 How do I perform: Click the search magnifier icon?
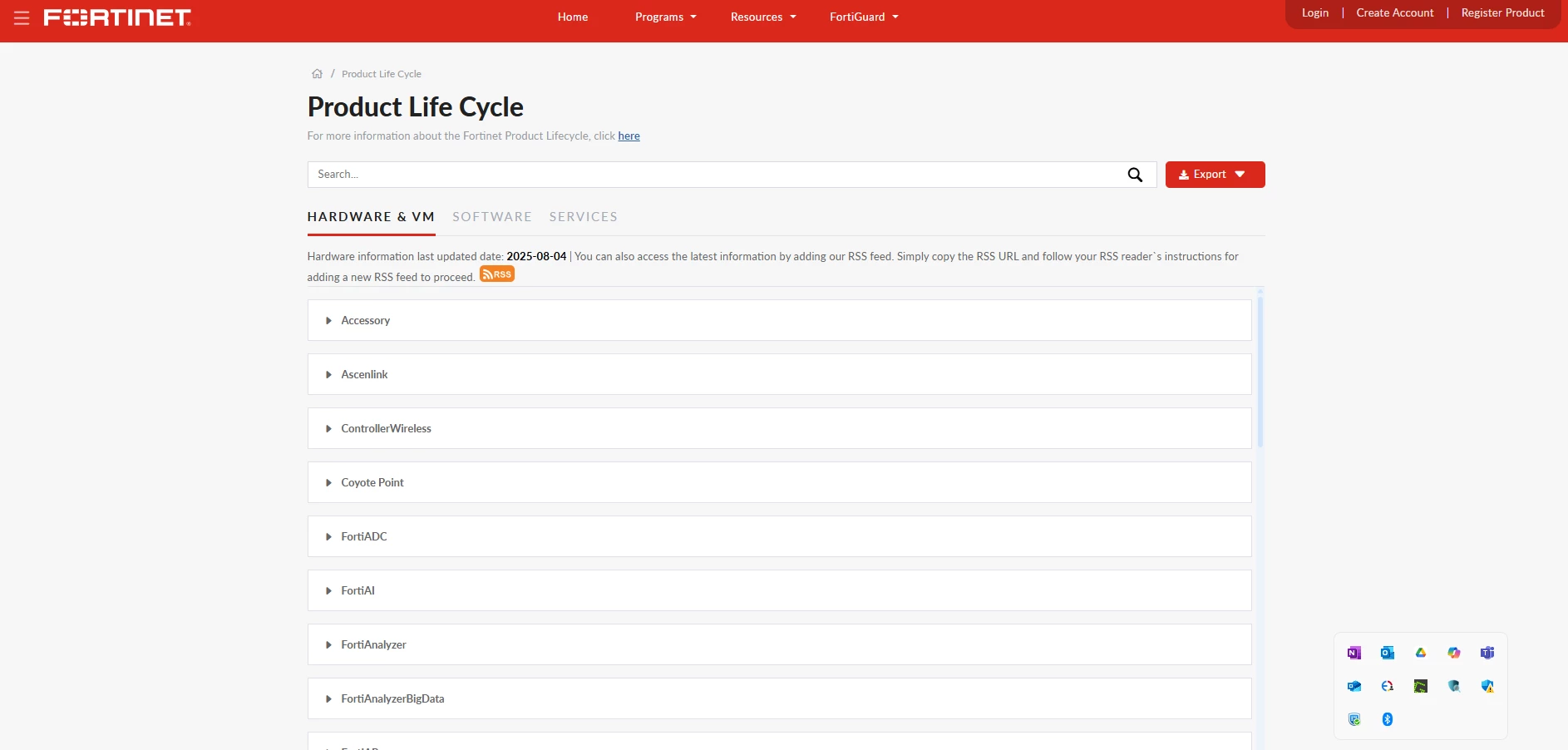(1135, 175)
